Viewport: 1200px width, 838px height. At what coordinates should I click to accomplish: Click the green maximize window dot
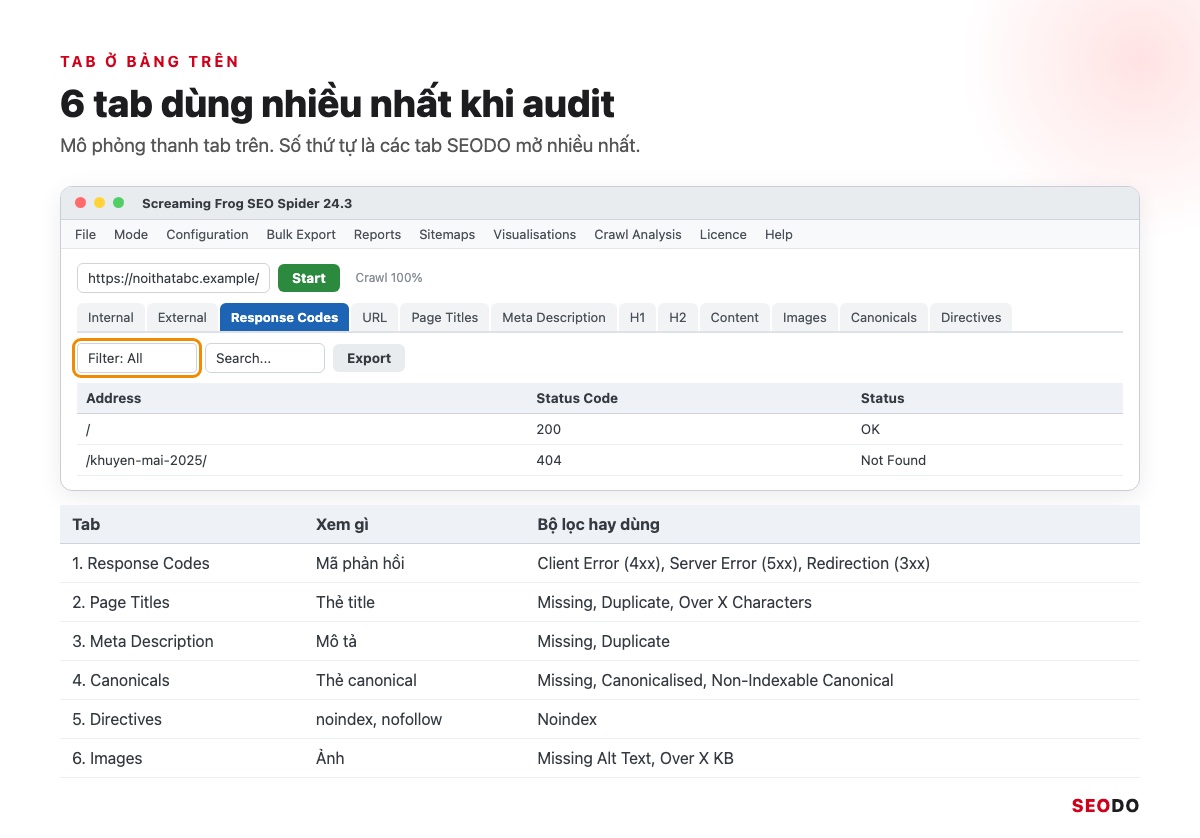point(119,203)
